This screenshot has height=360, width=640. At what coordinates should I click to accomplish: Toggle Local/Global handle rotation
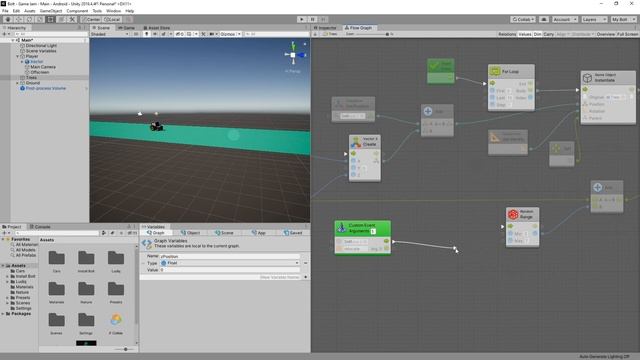point(112,19)
